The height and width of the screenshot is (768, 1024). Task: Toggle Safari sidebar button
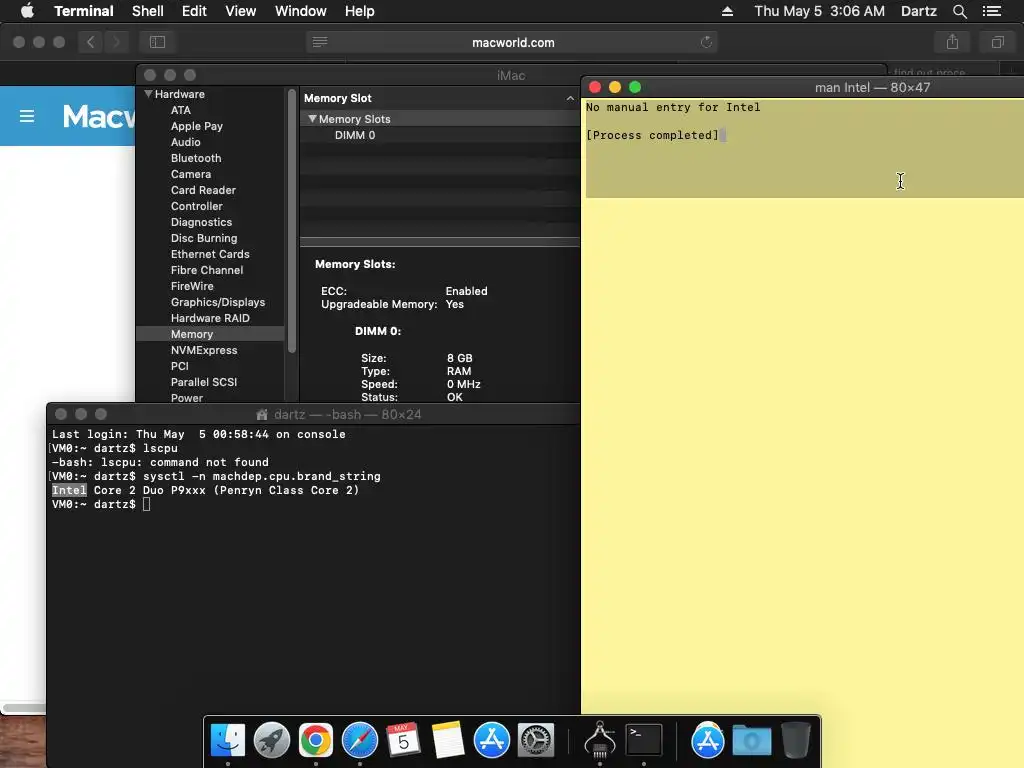(x=157, y=42)
